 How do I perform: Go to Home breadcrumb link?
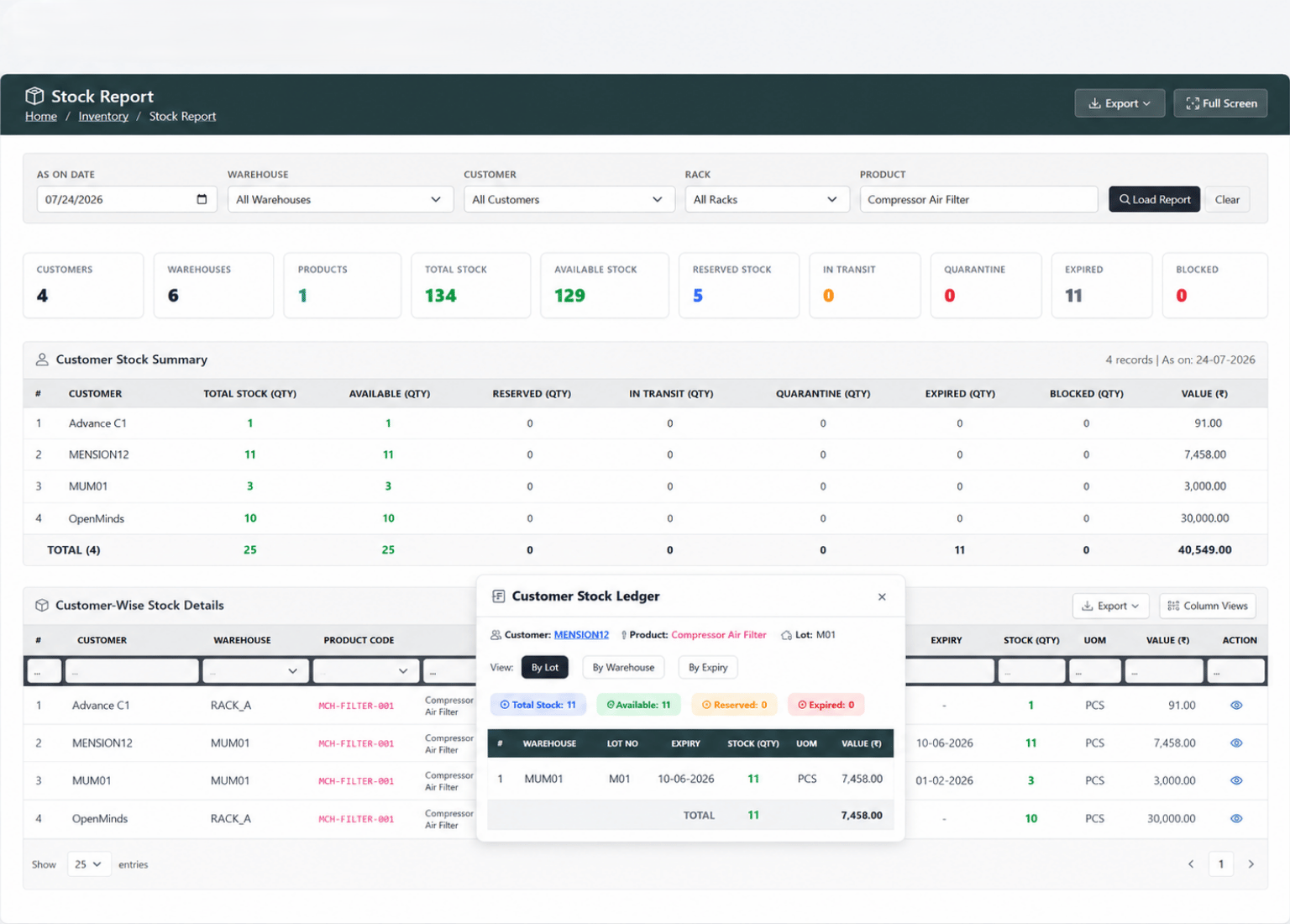[x=41, y=117]
